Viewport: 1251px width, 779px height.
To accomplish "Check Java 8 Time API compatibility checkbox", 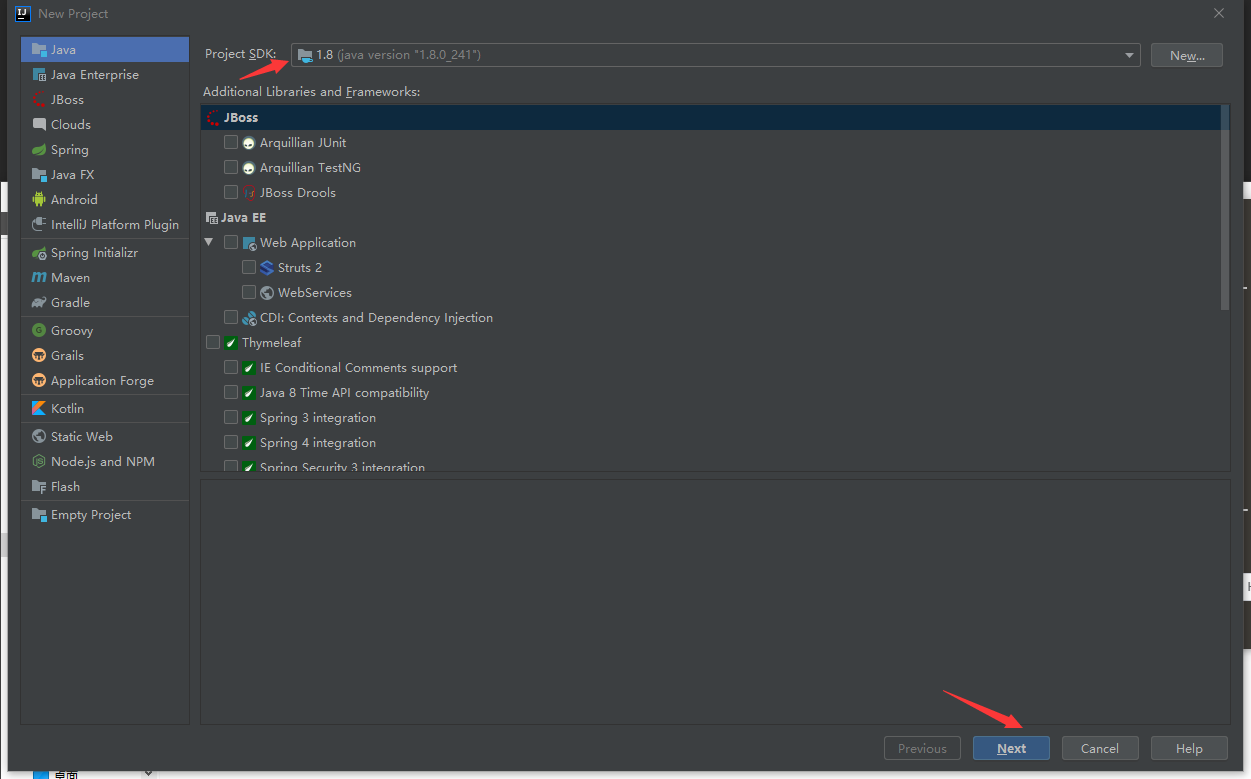I will click(x=231, y=392).
